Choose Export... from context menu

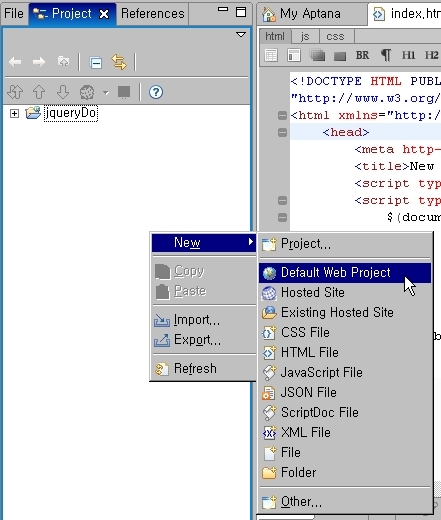[204, 340]
